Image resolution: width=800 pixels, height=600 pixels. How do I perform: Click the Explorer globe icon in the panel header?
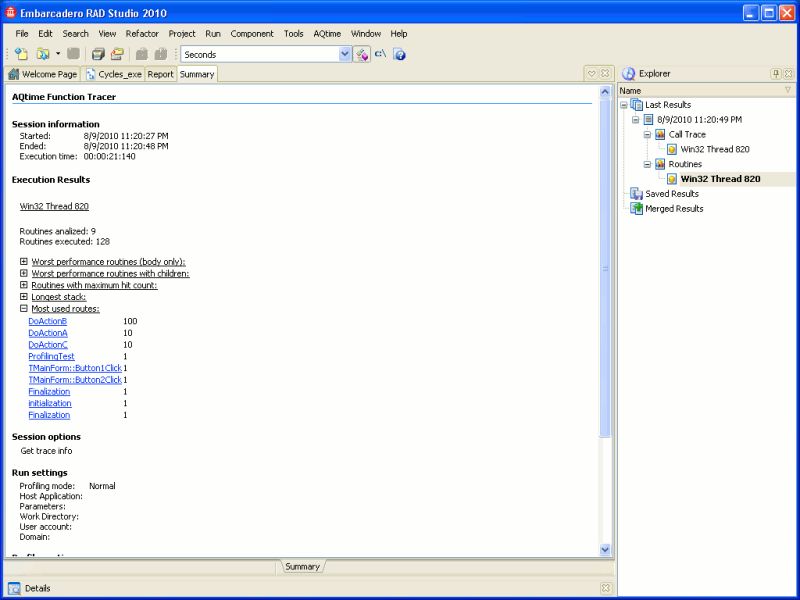[x=627, y=73]
